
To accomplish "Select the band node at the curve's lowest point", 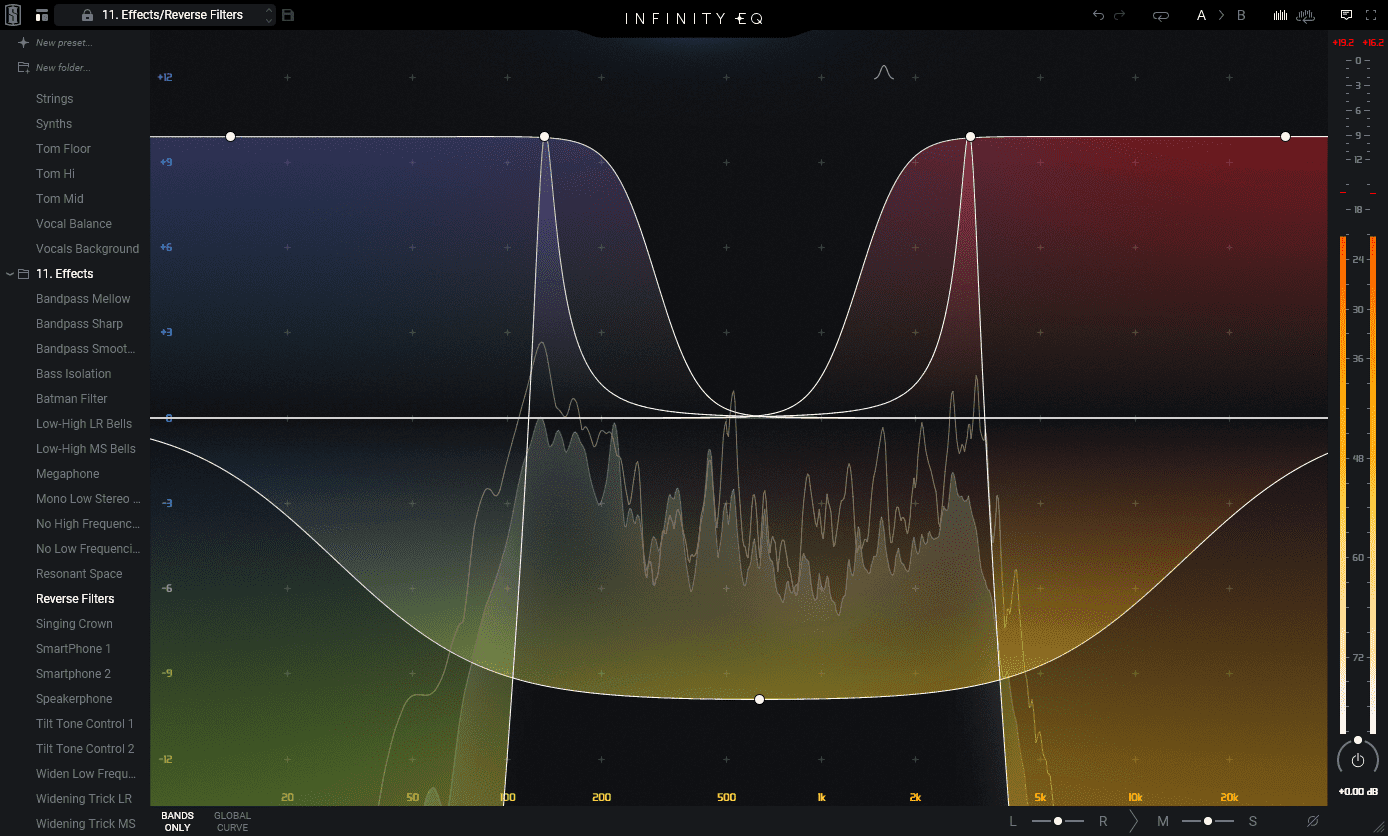I will 759,699.
